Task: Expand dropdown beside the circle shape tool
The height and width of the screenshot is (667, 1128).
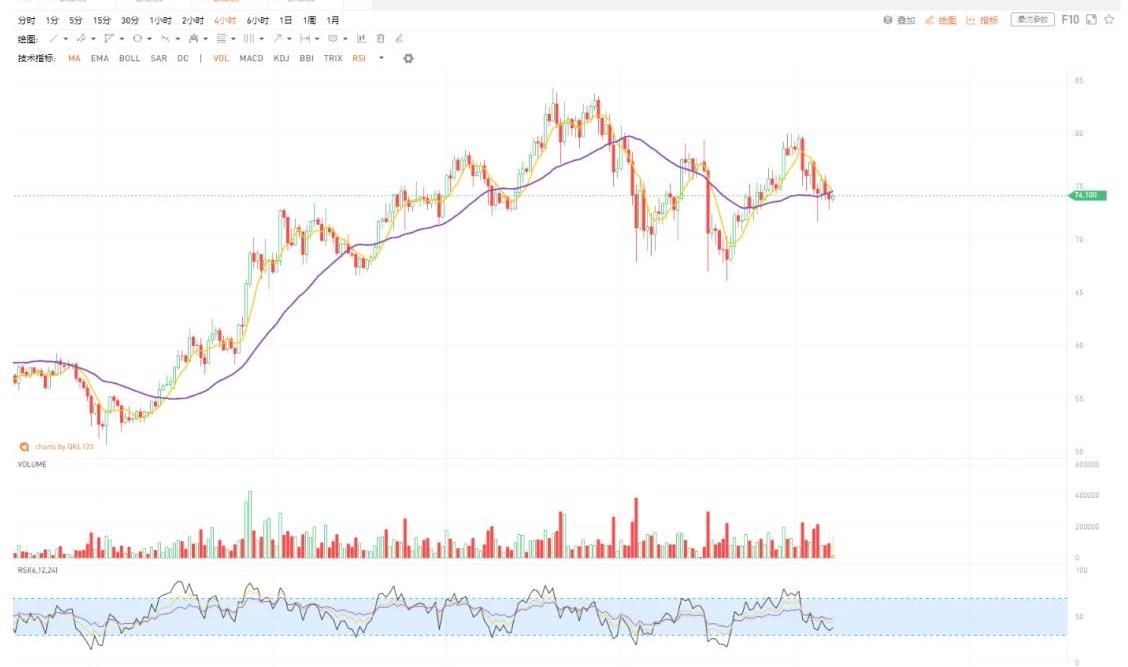Action: (150, 39)
